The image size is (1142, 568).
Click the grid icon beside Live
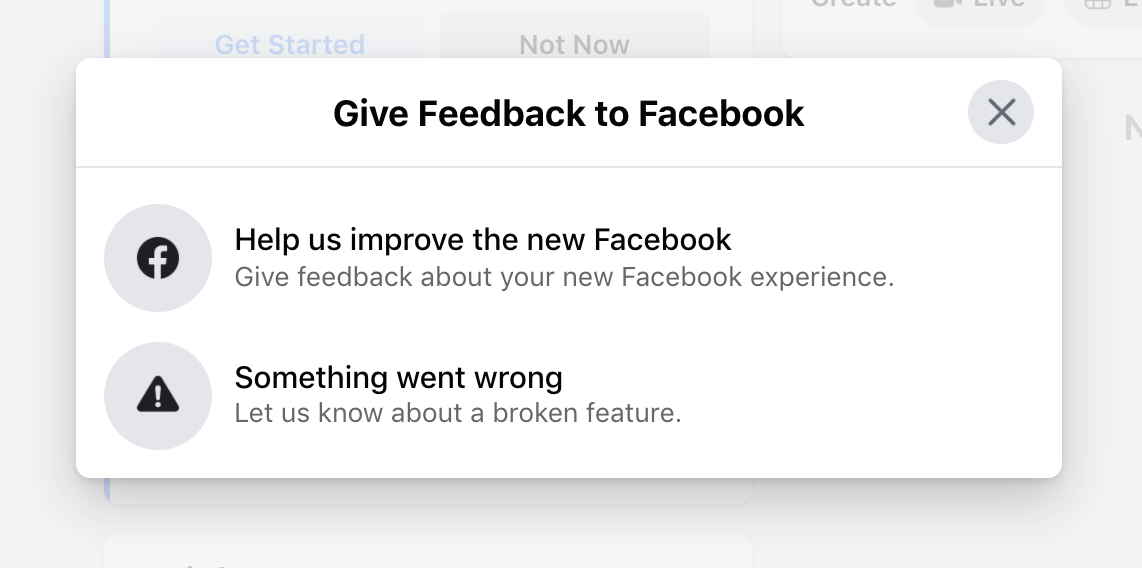point(1098,5)
